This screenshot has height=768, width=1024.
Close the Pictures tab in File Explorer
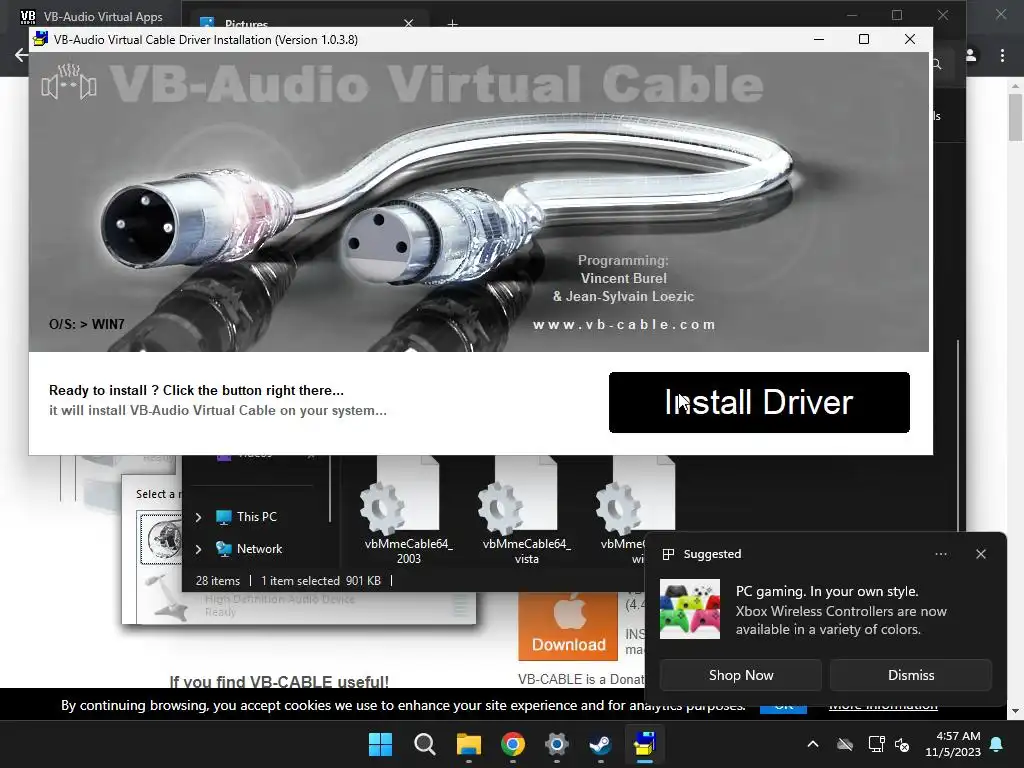[408, 23]
